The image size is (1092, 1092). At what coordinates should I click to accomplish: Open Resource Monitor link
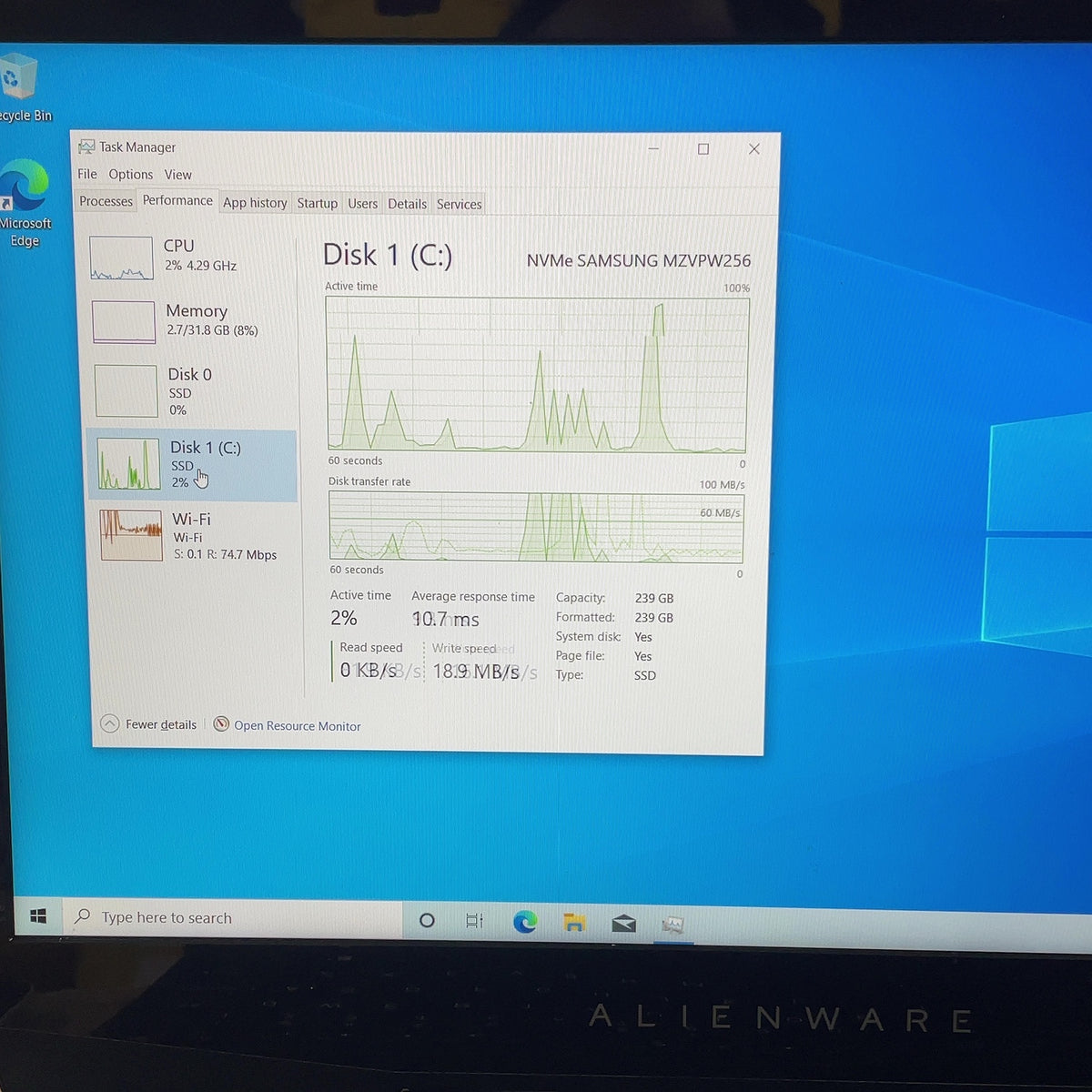tap(287, 725)
